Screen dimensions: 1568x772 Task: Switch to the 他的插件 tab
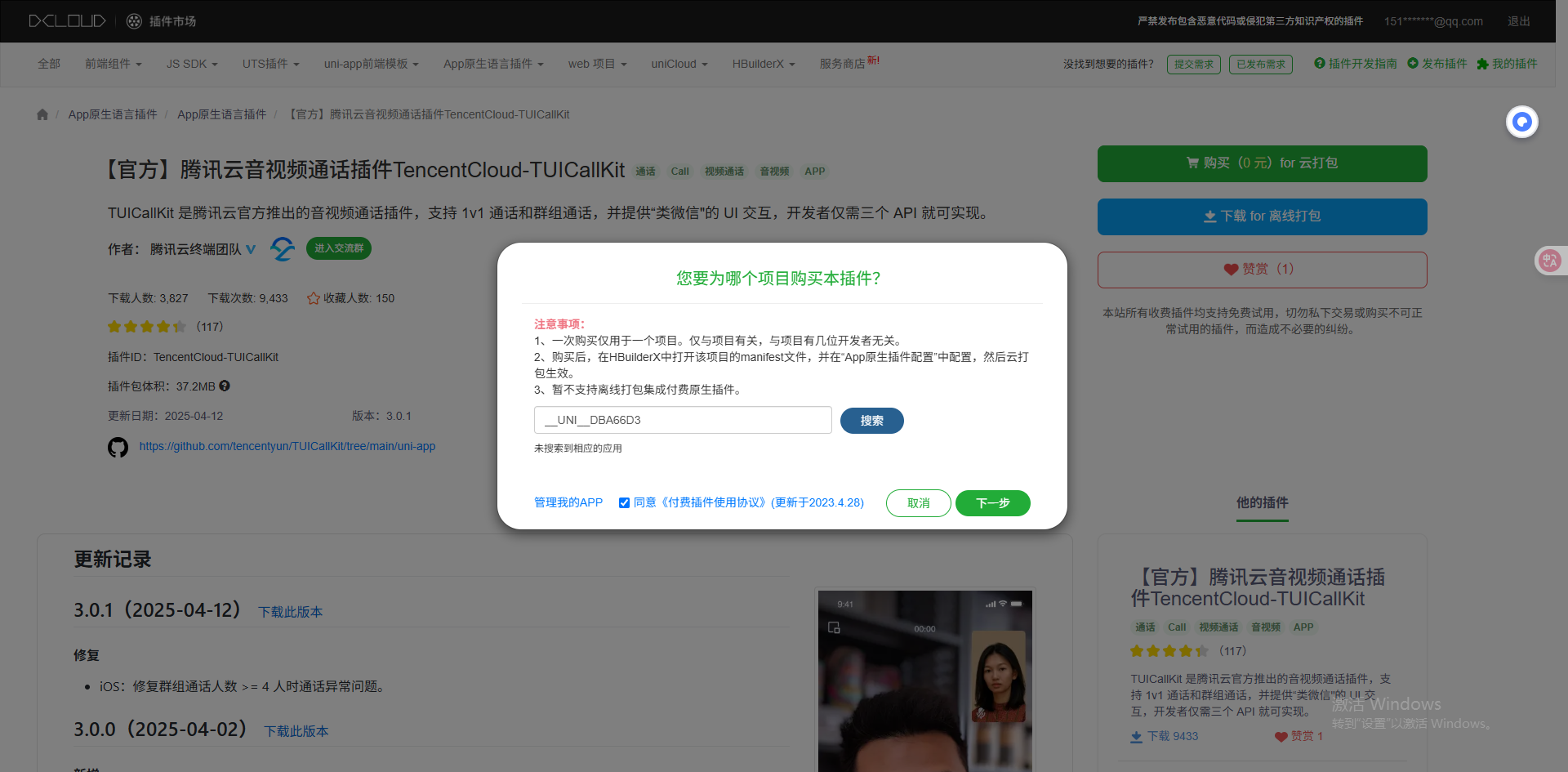pos(1262,502)
